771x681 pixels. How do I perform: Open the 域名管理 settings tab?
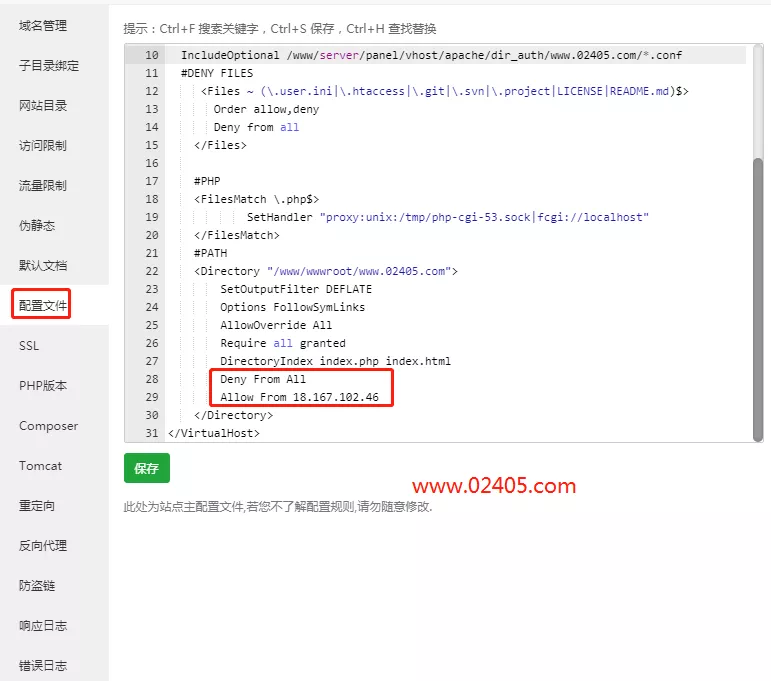[43, 26]
